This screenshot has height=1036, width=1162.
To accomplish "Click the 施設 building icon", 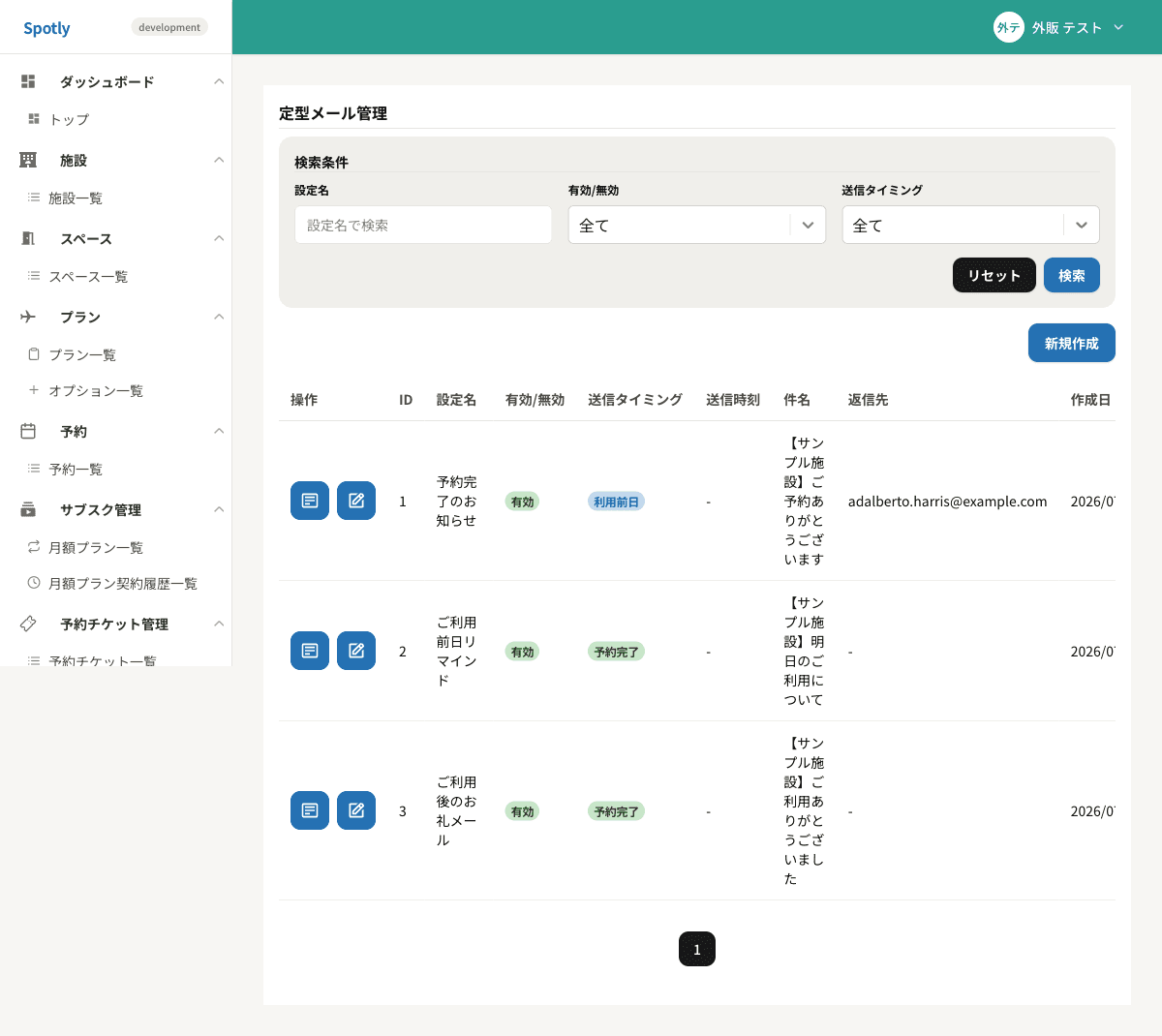I will click(28, 160).
